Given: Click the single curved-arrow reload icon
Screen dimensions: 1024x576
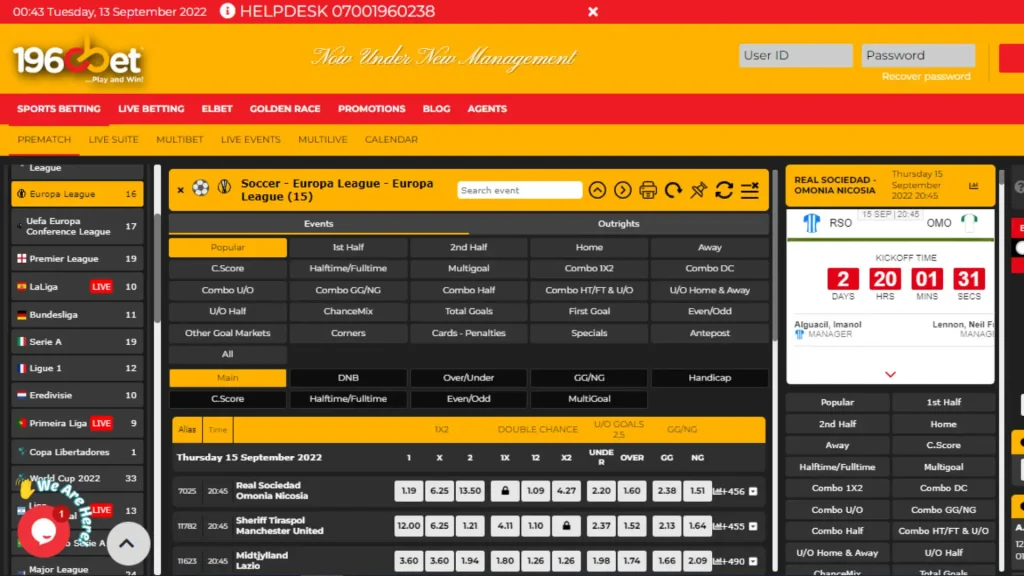Looking at the screenshot, I should click(673, 190).
